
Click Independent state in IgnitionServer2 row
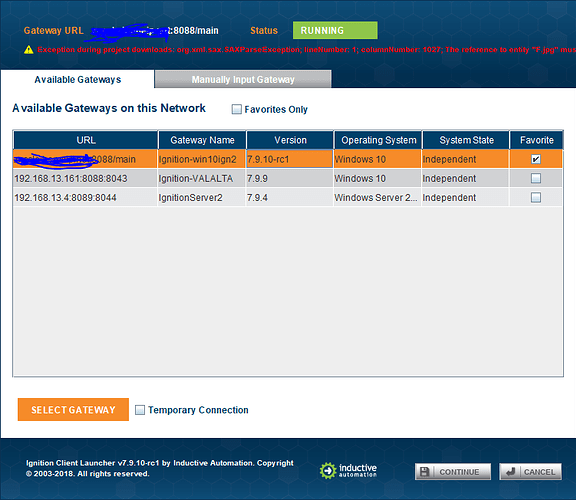click(465, 197)
